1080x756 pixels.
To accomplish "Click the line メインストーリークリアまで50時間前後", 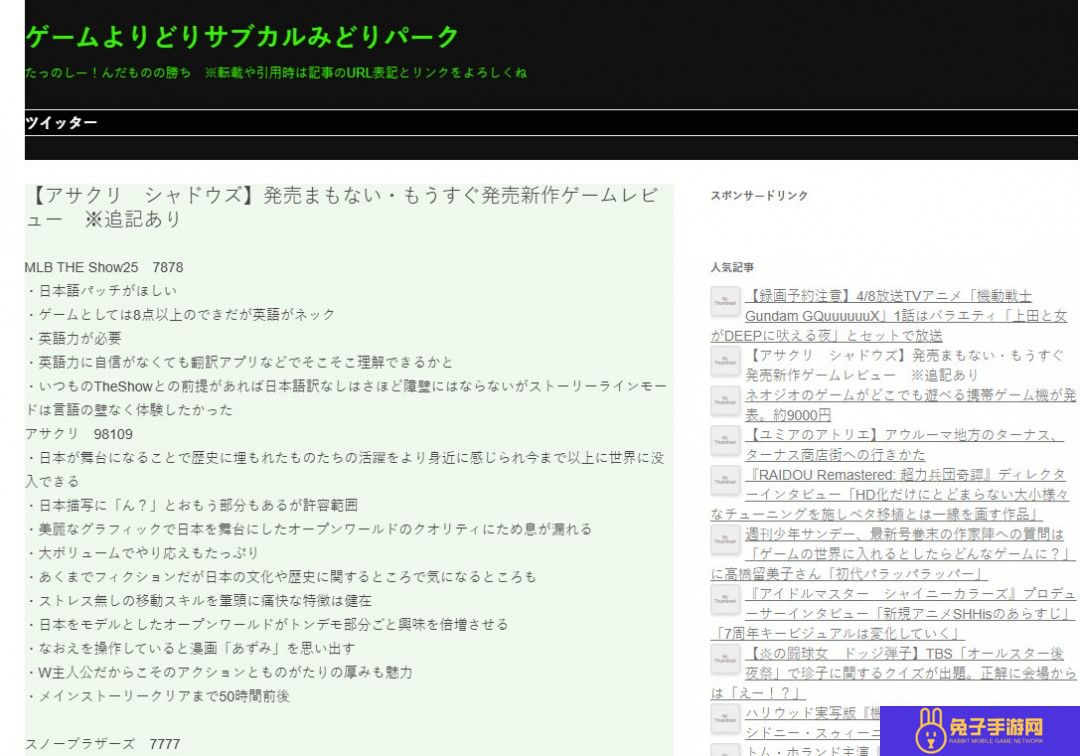I will pos(158,696).
